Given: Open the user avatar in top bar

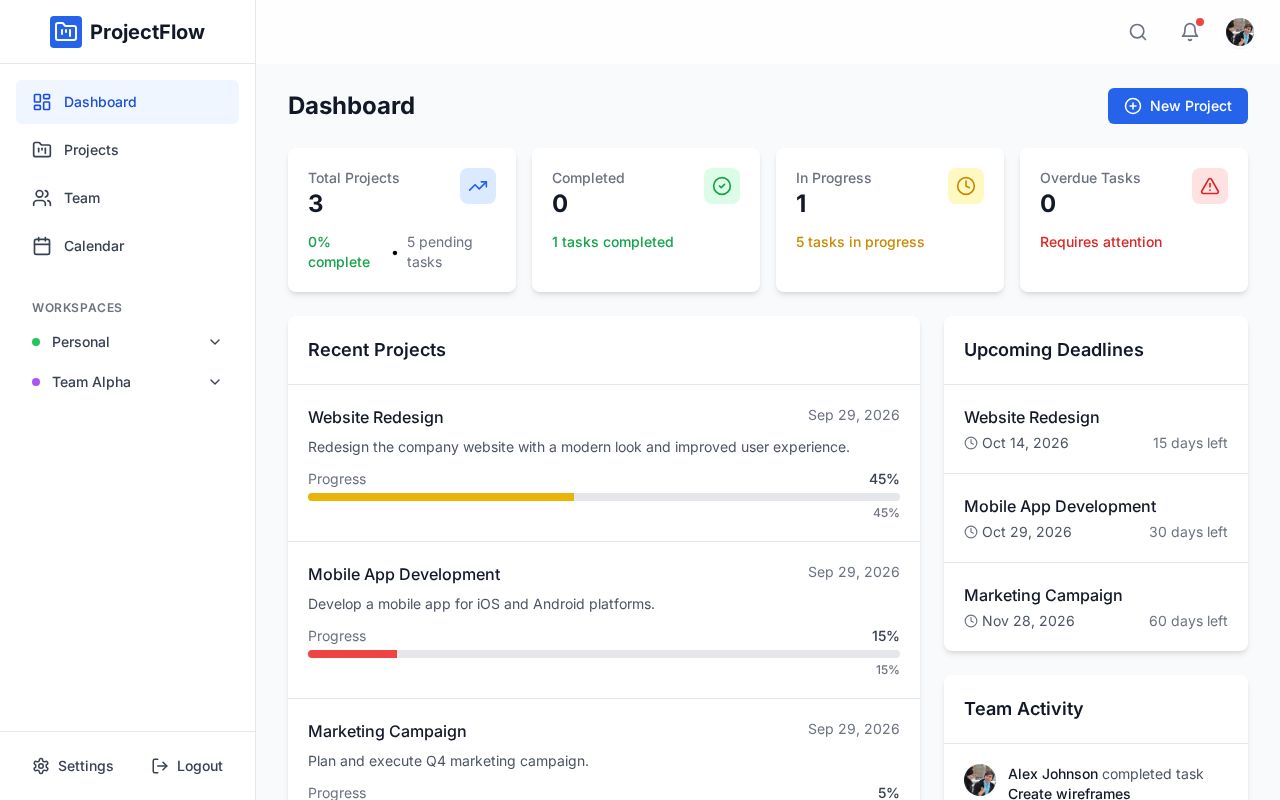Looking at the screenshot, I should coord(1240,32).
